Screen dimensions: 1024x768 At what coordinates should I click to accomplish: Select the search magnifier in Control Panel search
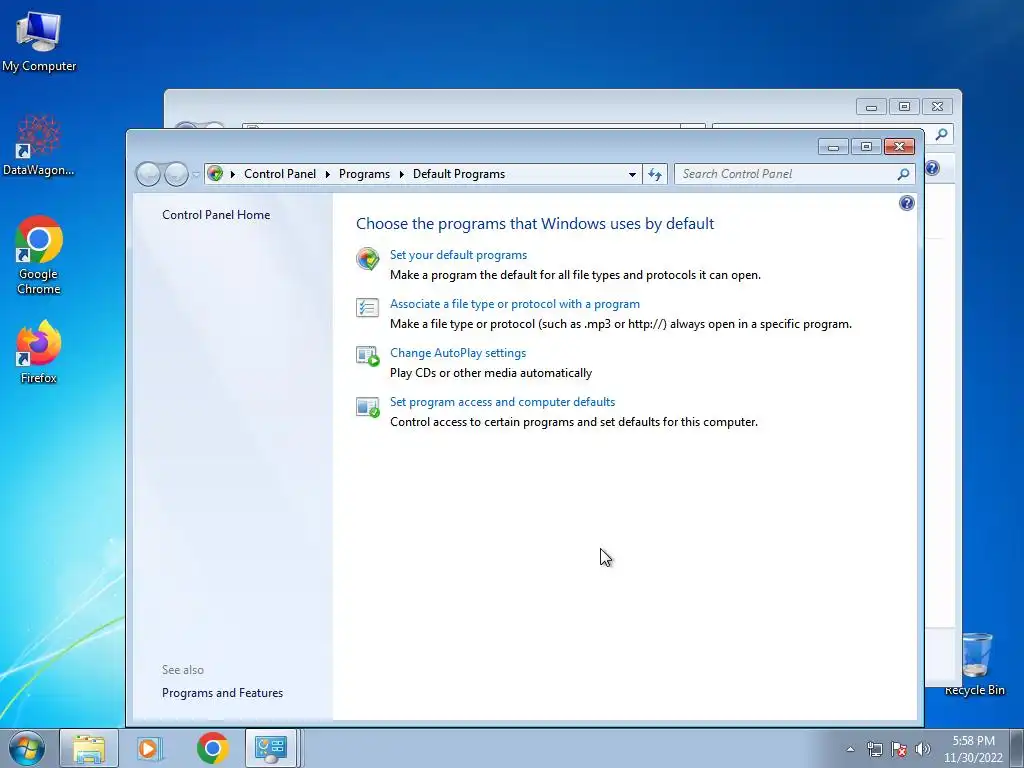903,174
